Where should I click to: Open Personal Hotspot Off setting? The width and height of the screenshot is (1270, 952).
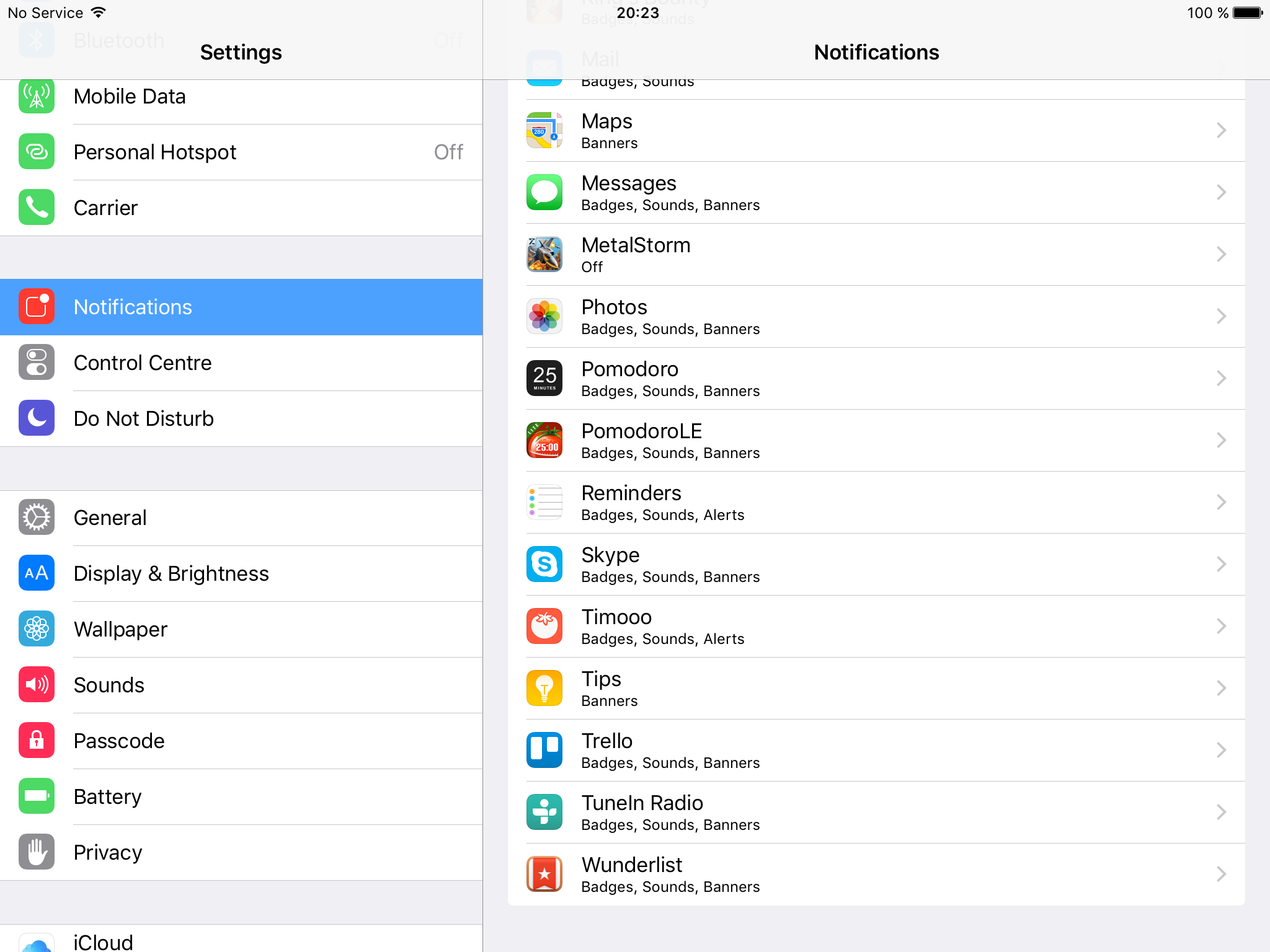241,152
